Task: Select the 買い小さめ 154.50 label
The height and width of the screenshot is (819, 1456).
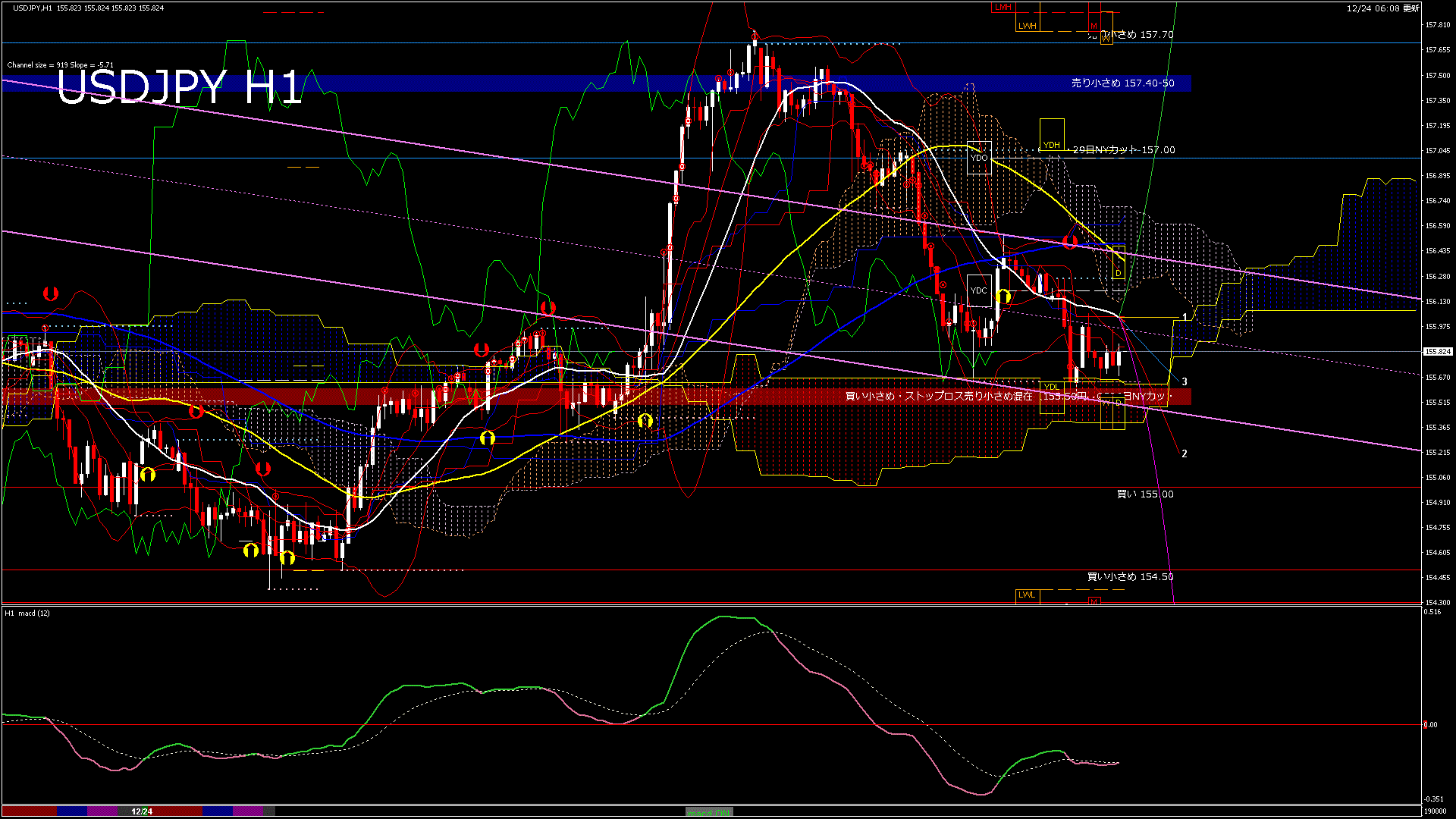Action: tap(1130, 577)
